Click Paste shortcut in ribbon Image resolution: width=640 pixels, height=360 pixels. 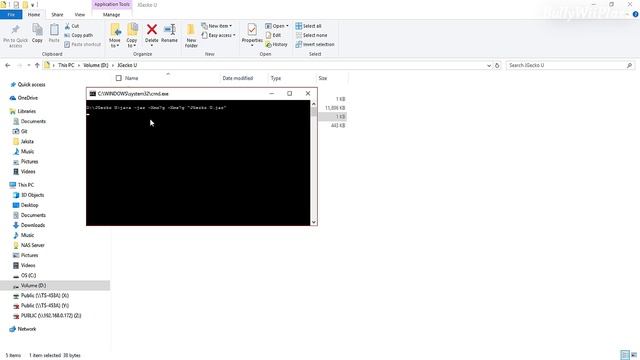82,44
